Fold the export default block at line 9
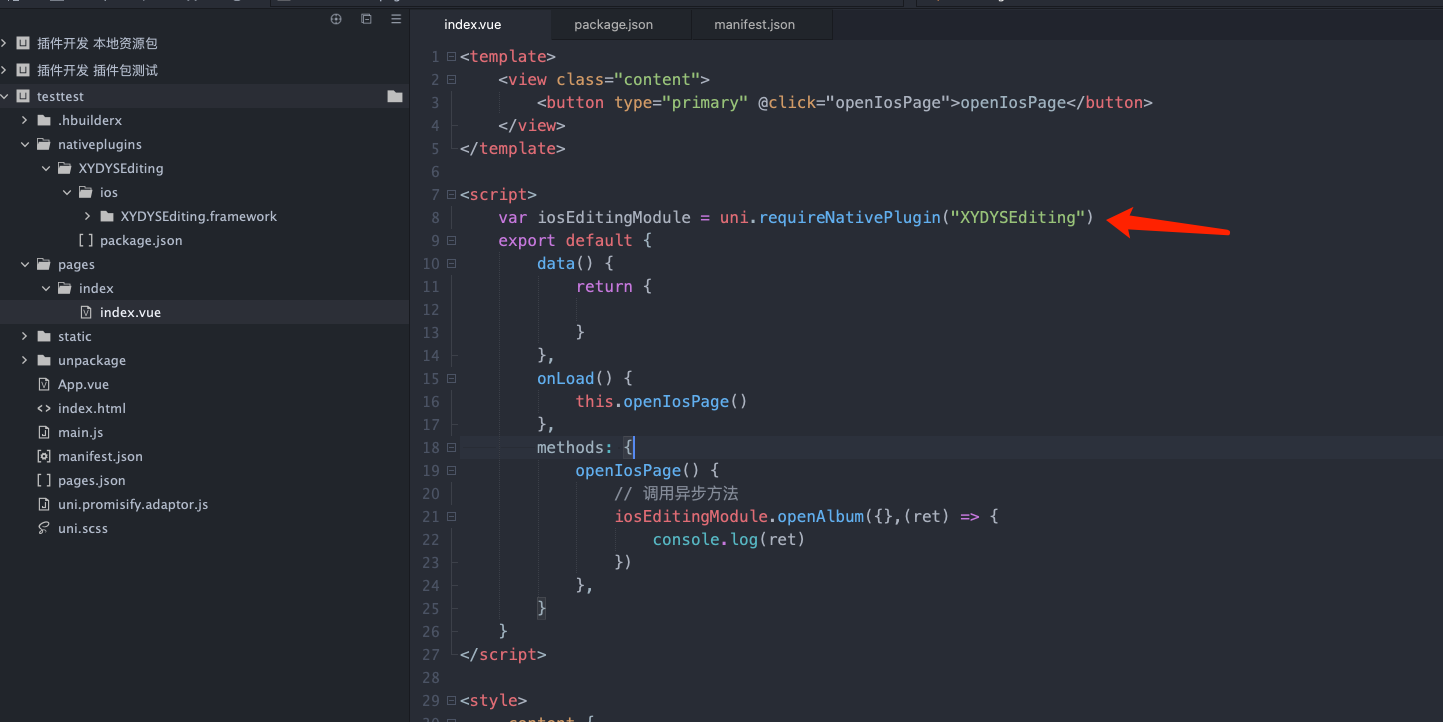 coord(451,240)
